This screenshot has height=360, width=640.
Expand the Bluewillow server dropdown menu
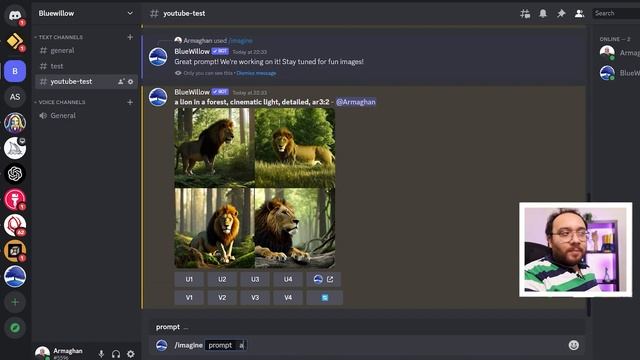point(130,13)
